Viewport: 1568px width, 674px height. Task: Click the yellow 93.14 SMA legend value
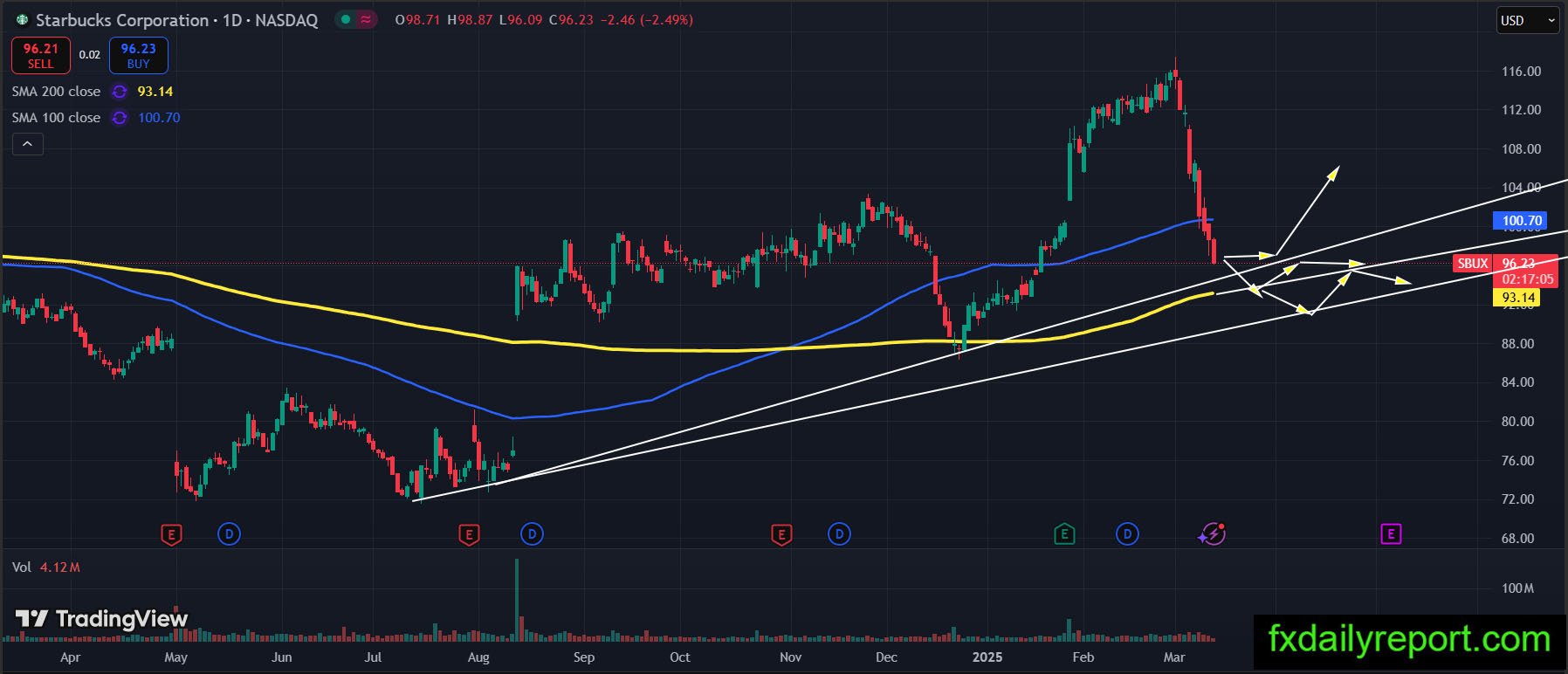tap(155, 92)
